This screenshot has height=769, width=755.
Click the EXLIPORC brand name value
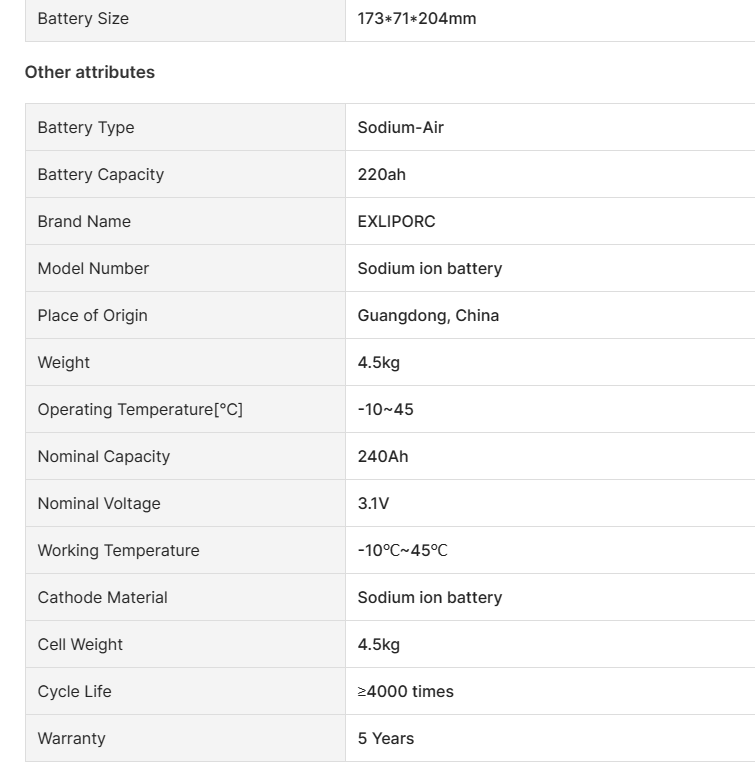tap(397, 221)
